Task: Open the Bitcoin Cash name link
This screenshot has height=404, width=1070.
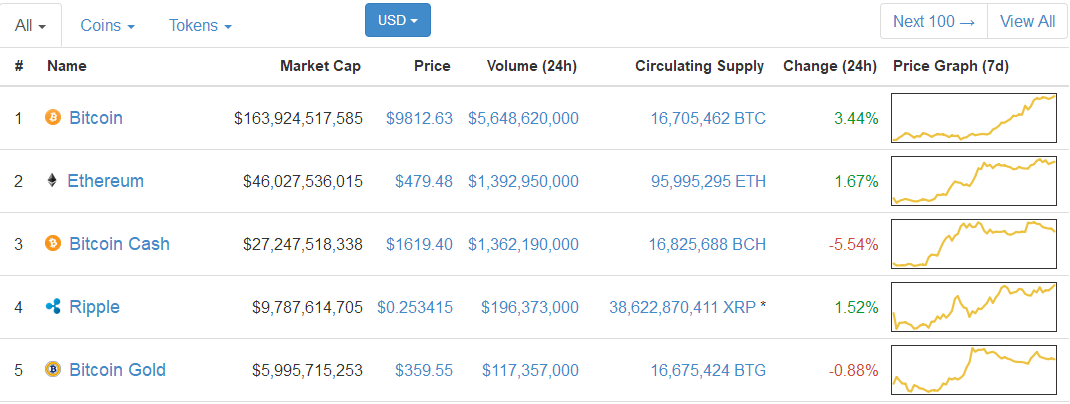Action: click(119, 244)
